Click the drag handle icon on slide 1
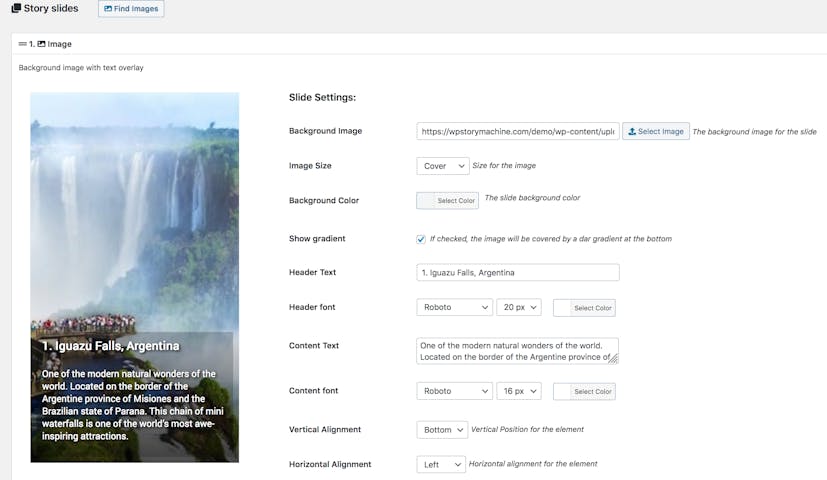The width and height of the screenshot is (827, 480). [x=23, y=44]
